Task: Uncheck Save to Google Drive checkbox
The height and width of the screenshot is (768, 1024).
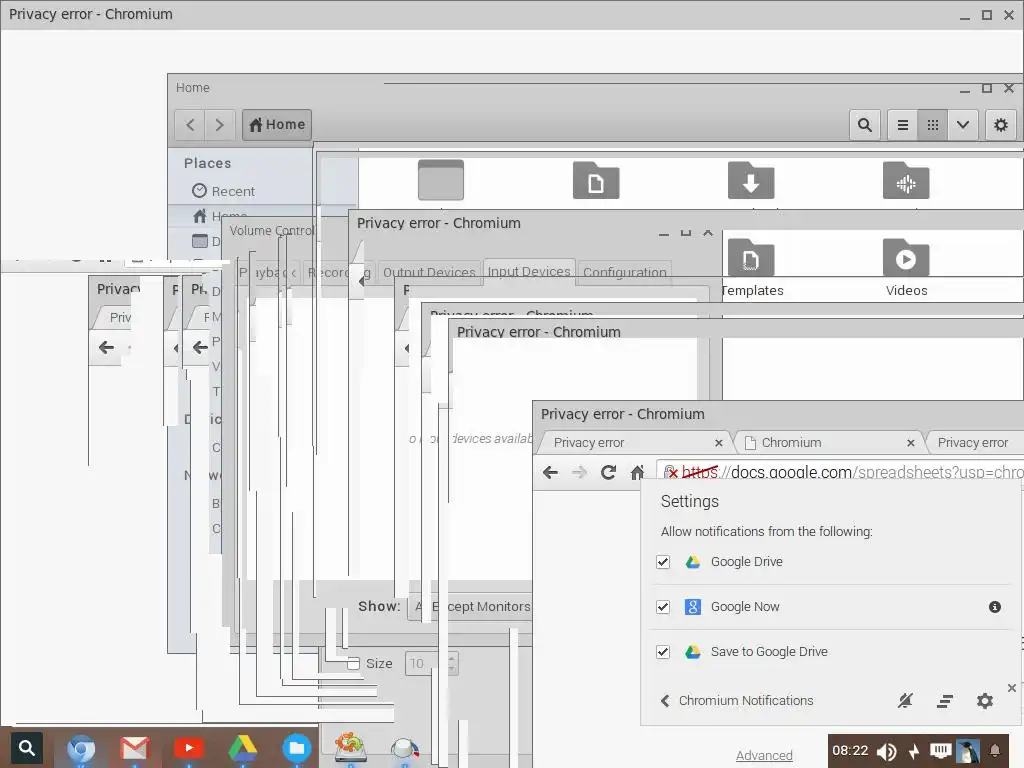Action: [x=663, y=652]
